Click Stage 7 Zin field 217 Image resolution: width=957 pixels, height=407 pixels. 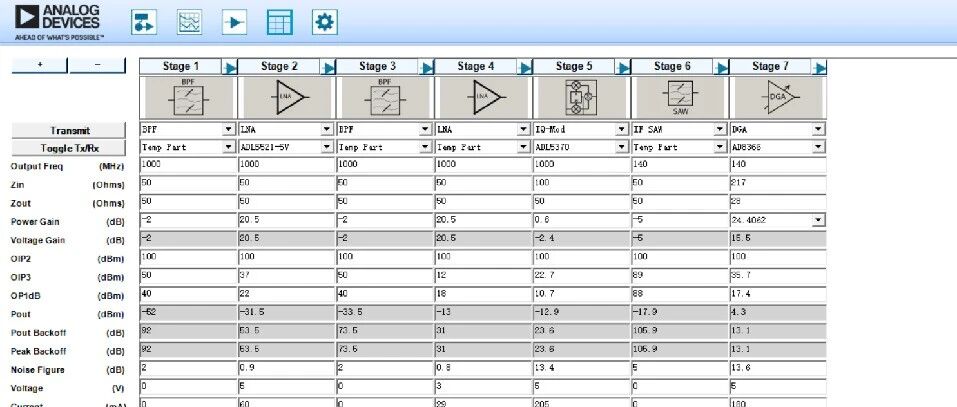(x=778, y=184)
